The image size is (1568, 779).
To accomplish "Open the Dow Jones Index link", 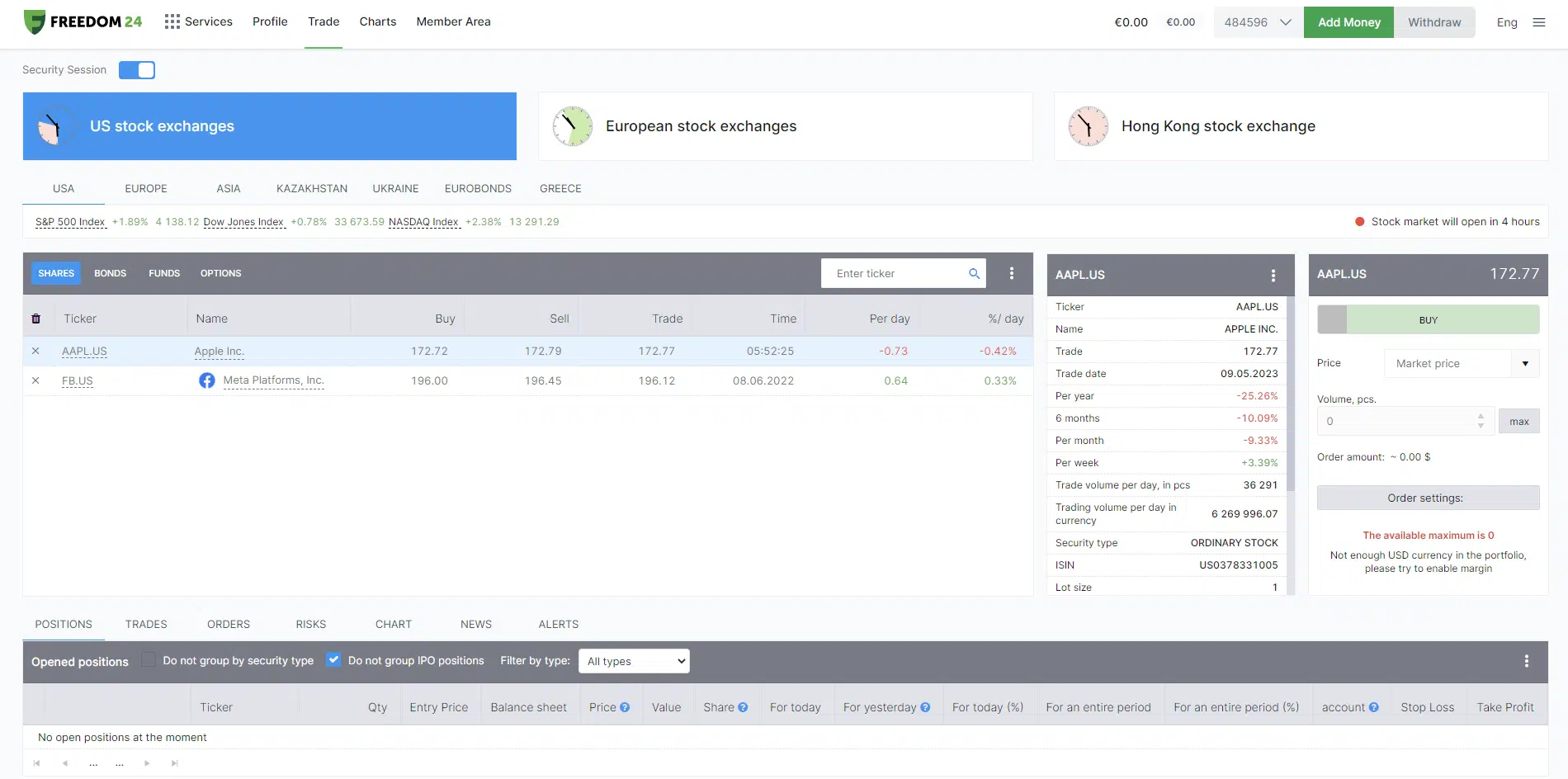I will point(244,222).
